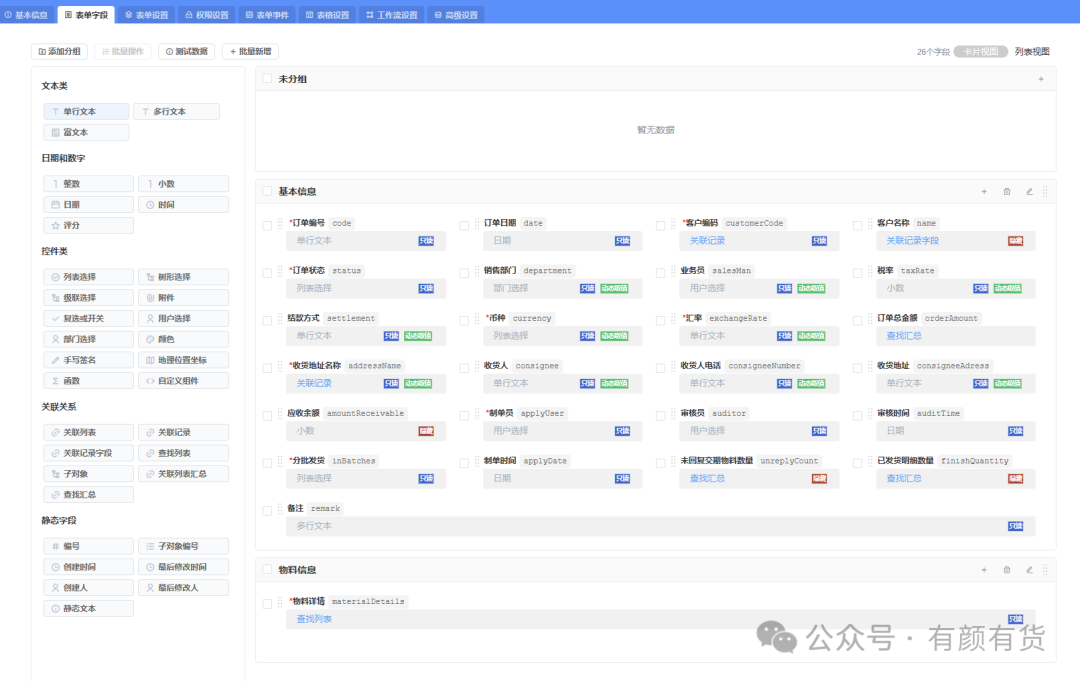Click the trash icon in 基本信息 group header
Screen dimensions: 1080x681
point(1006,191)
